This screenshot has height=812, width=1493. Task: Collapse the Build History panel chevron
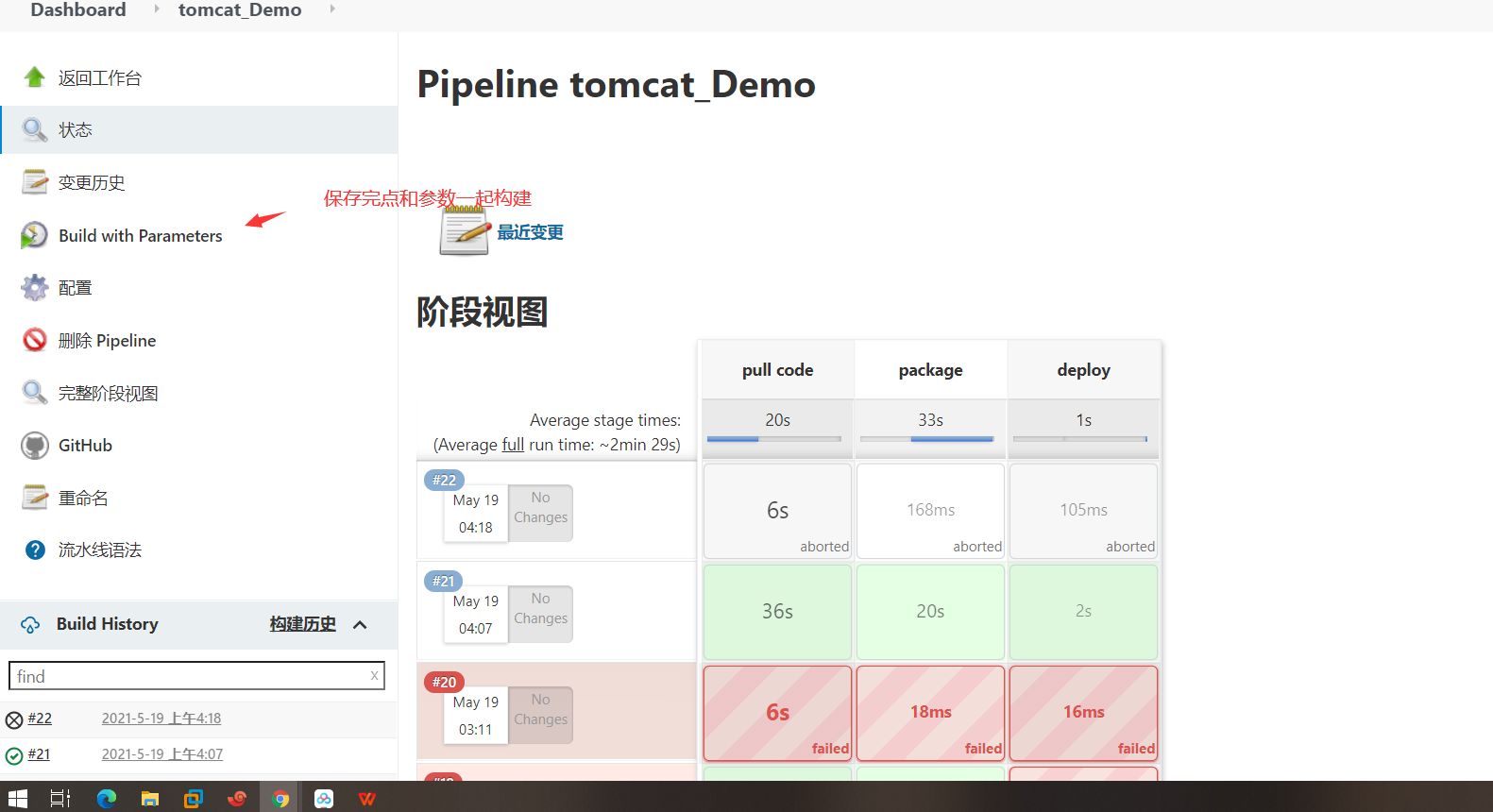(x=360, y=625)
